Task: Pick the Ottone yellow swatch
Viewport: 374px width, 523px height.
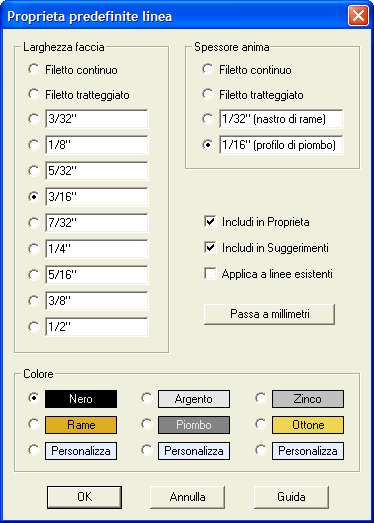Action: coord(308,425)
